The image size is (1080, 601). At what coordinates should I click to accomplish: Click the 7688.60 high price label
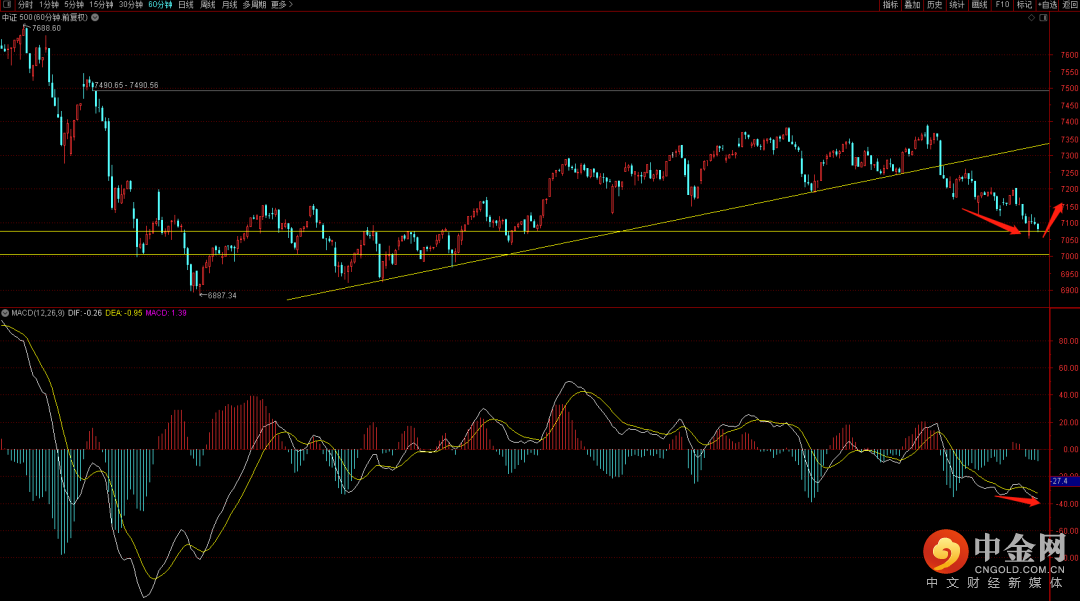tap(46, 28)
